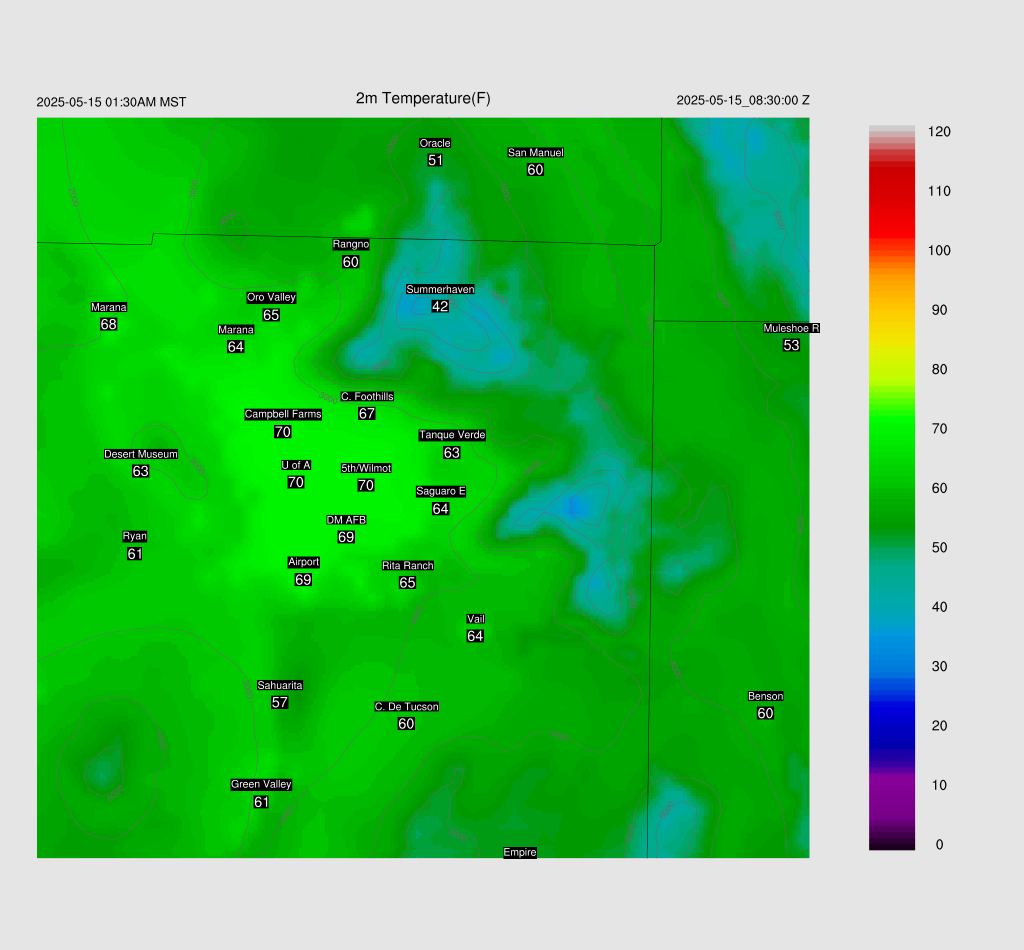Click the 65 reading under Oro Valley
The image size is (1024, 950).
point(271,315)
